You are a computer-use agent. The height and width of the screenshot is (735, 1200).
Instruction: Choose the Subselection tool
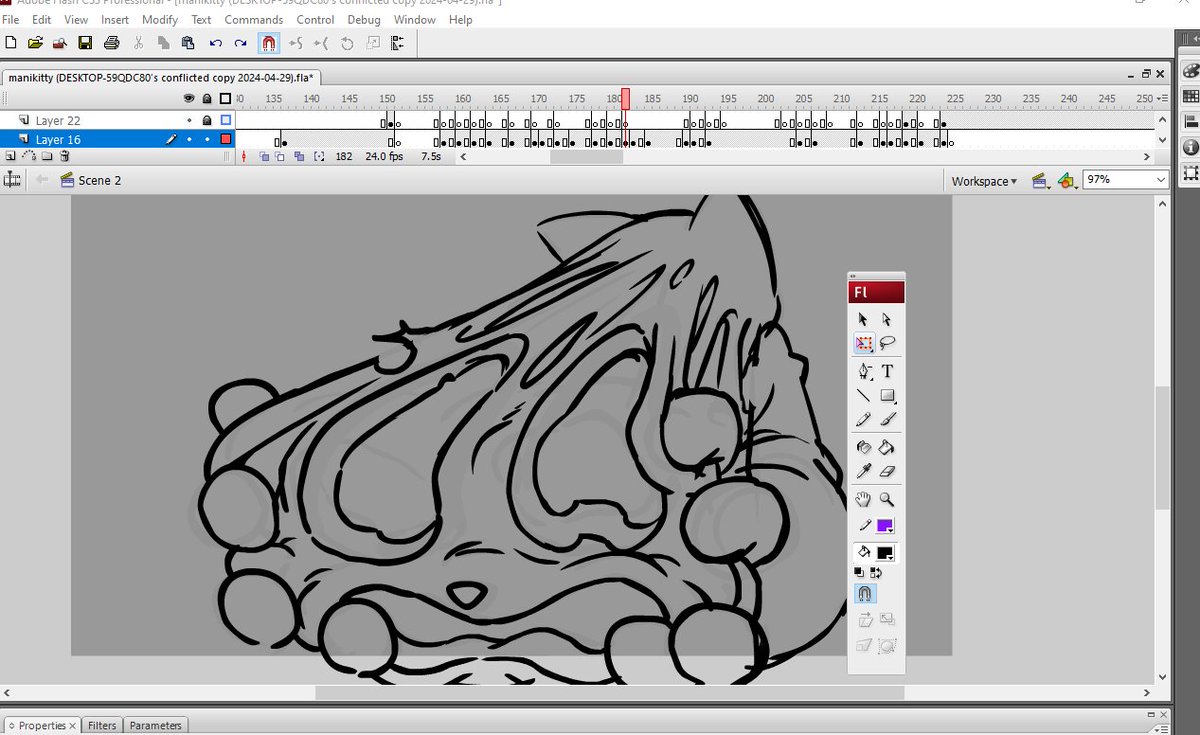[x=887, y=320]
